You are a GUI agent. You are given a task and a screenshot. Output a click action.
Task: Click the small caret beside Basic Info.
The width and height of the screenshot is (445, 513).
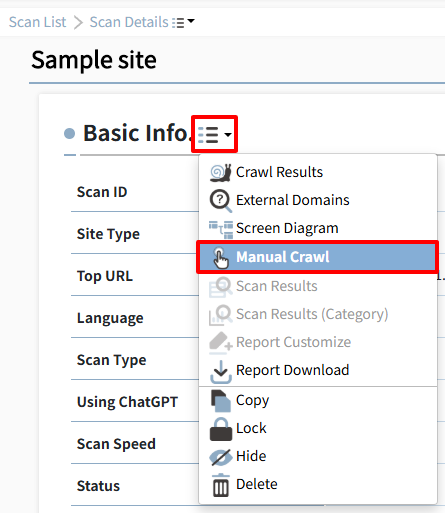(x=228, y=135)
